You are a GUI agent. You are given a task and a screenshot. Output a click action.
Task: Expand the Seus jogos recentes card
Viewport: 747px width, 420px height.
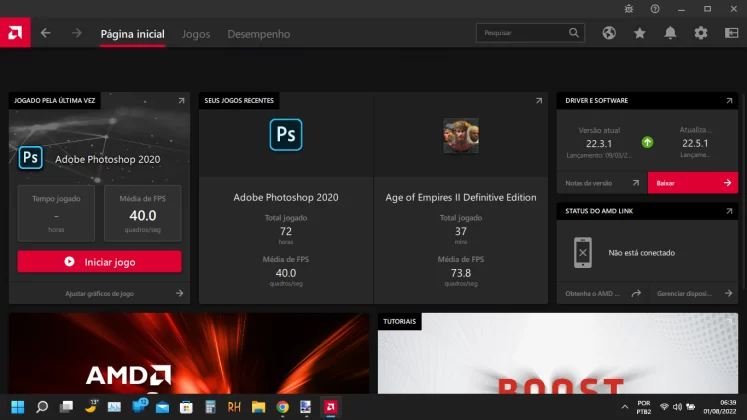539,100
